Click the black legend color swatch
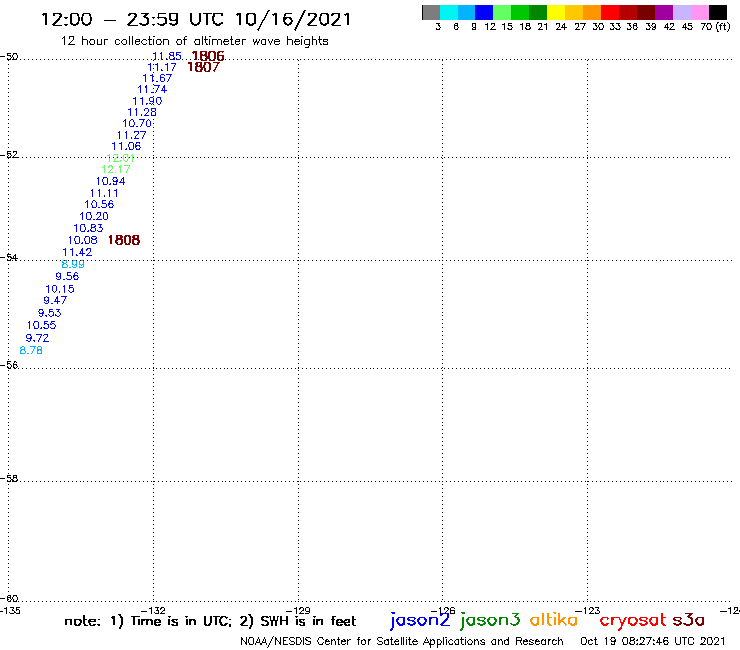This screenshot has height=650, width=740. pos(718,12)
